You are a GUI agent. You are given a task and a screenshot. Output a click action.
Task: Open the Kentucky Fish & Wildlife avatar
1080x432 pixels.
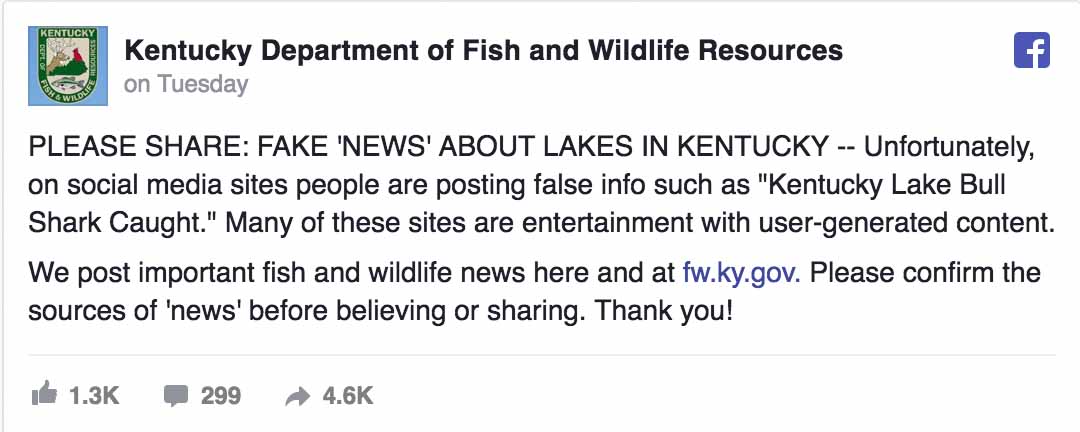tap(68, 66)
